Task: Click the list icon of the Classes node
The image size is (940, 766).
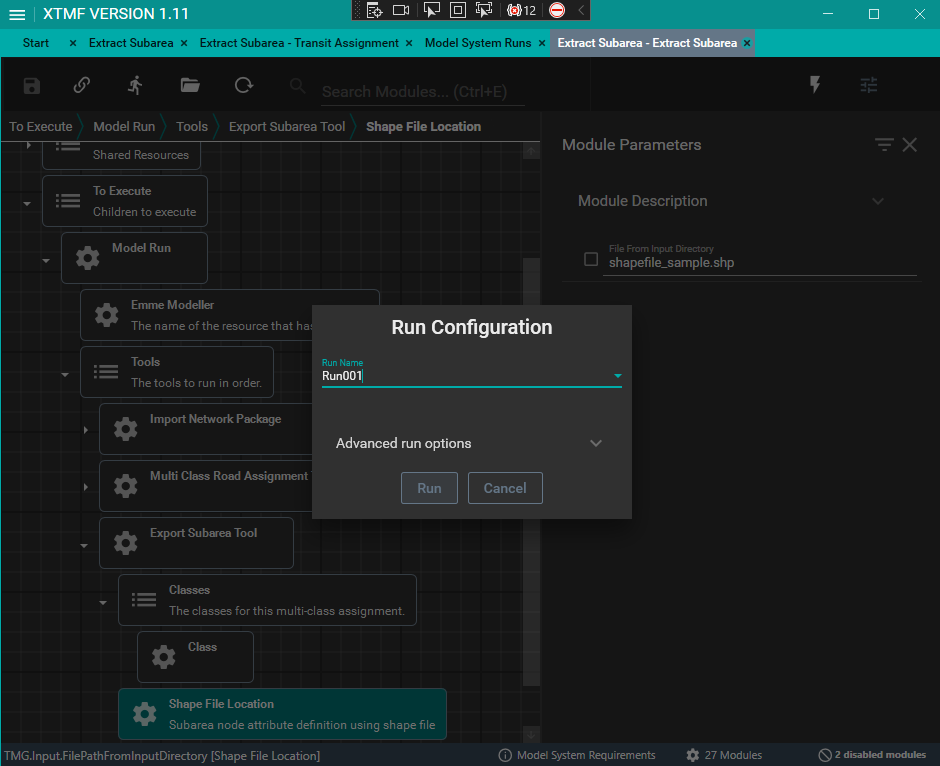Action: tap(144, 600)
